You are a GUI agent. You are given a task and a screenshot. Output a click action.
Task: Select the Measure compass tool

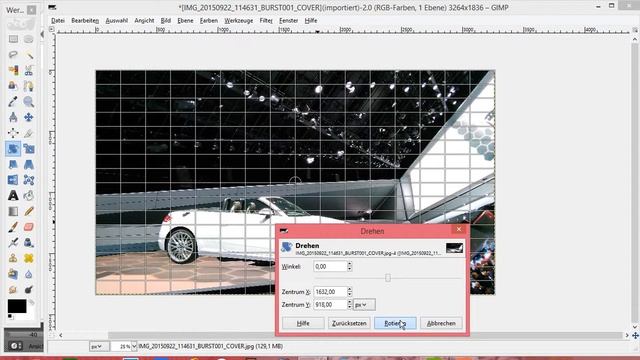pyautogui.click(x=13, y=118)
